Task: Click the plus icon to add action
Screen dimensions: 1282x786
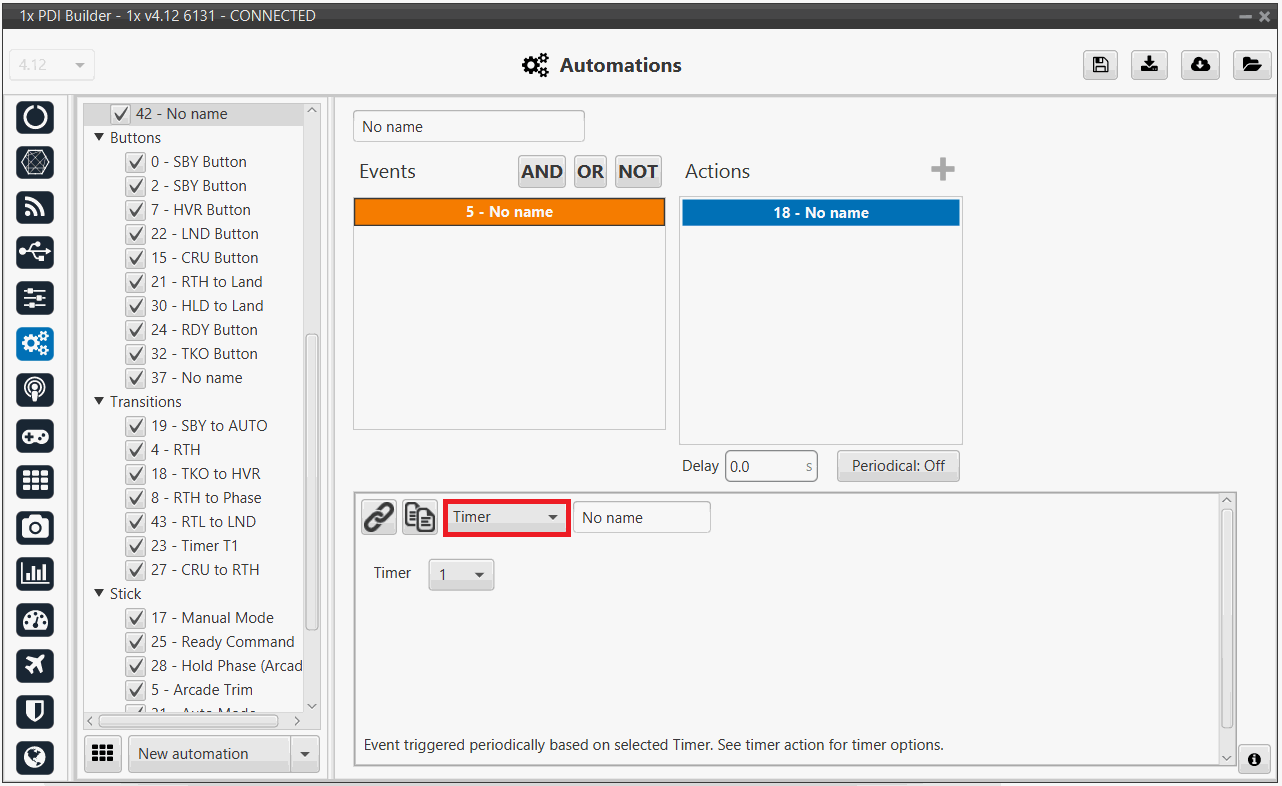Action: tap(942, 170)
